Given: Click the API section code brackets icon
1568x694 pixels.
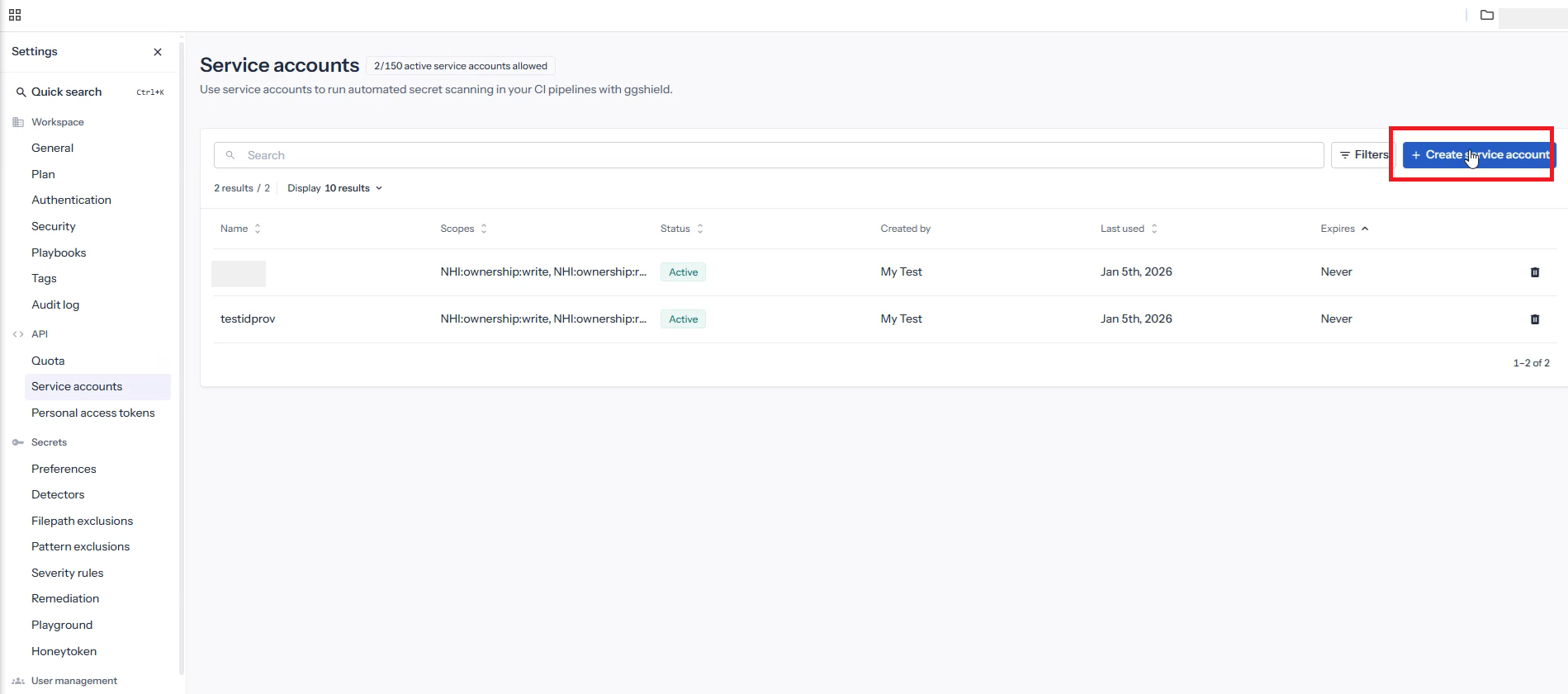Looking at the screenshot, I should 18,334.
